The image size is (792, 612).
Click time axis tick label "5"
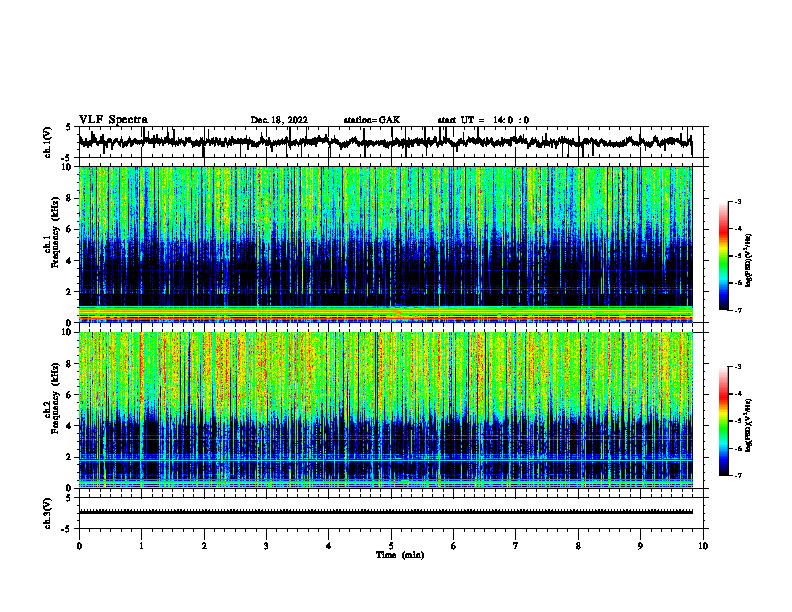pyautogui.click(x=391, y=546)
